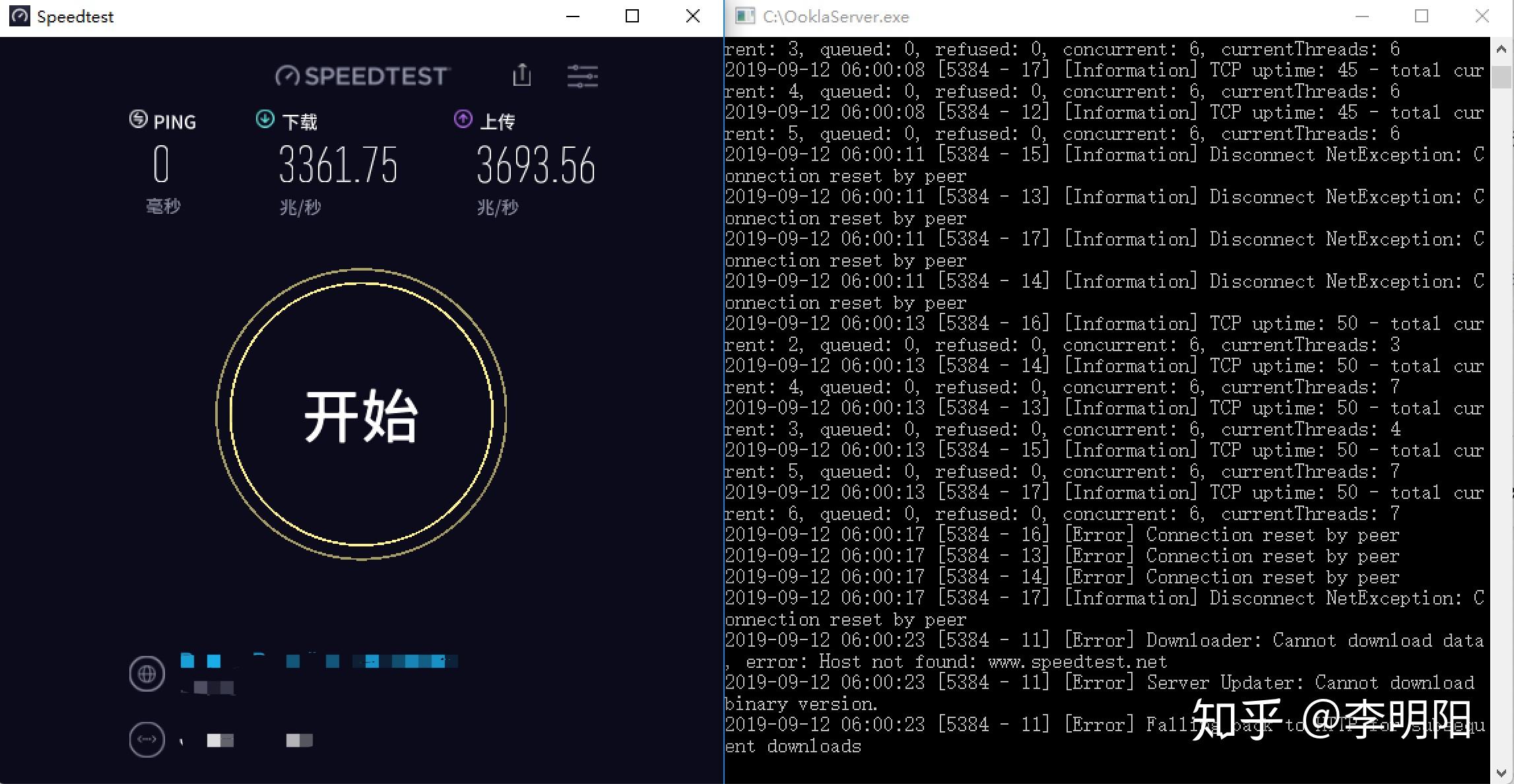The width and height of the screenshot is (1514, 784).
Task: Click 'binary version.' console line
Action: click(801, 703)
